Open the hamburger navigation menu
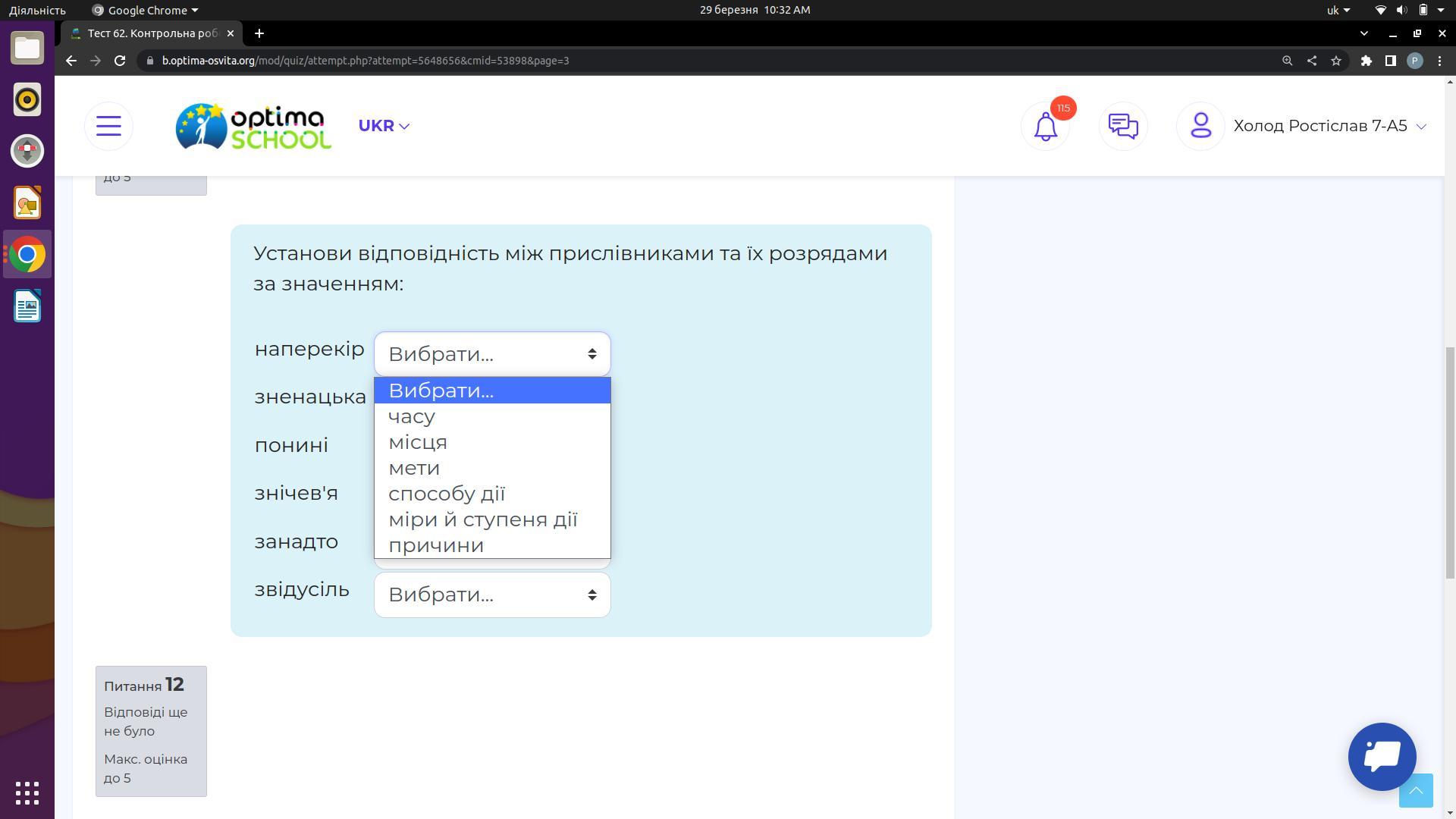Screen dimensions: 1456x819 click(x=108, y=126)
